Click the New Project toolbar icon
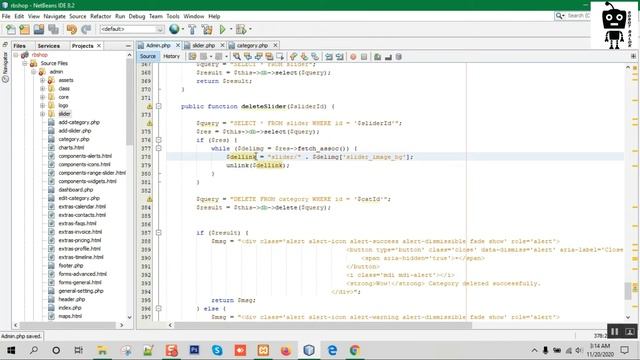This screenshot has width=640, height=360. [x=24, y=29]
